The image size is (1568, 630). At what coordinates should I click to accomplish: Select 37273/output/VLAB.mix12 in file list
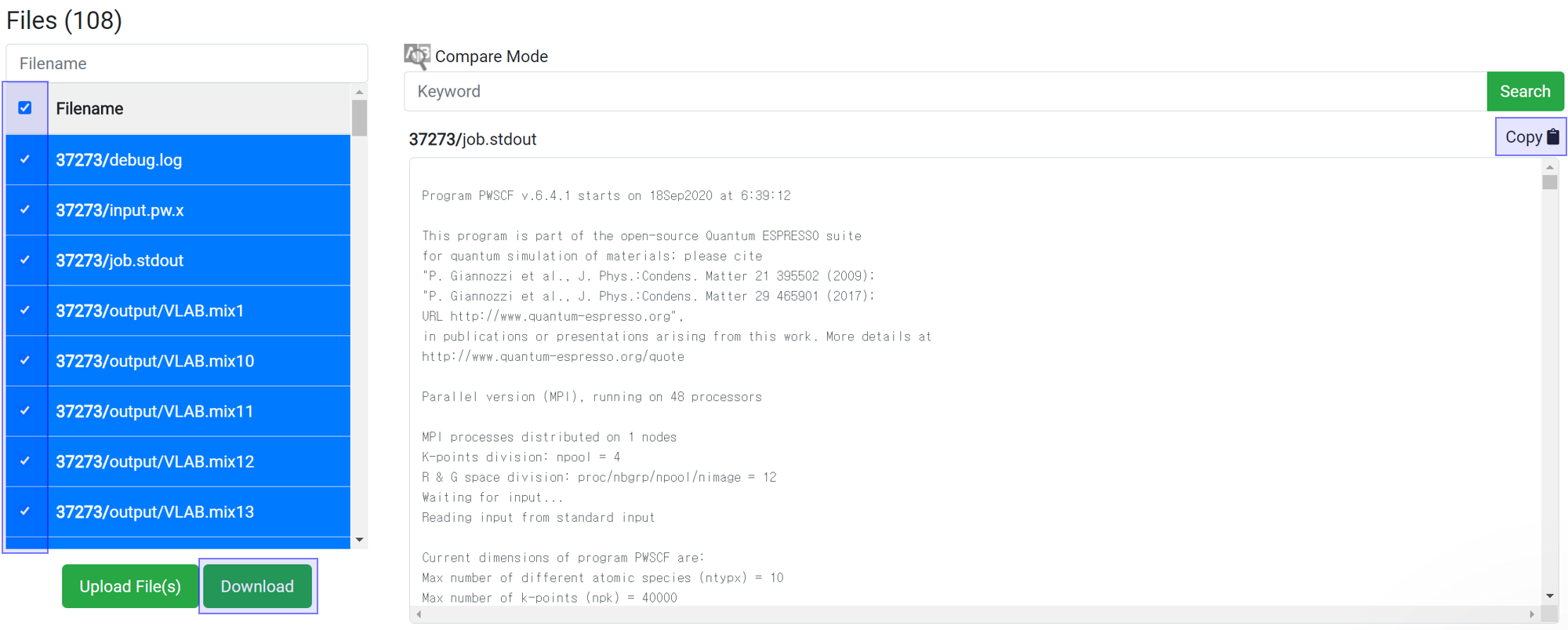[x=154, y=461]
